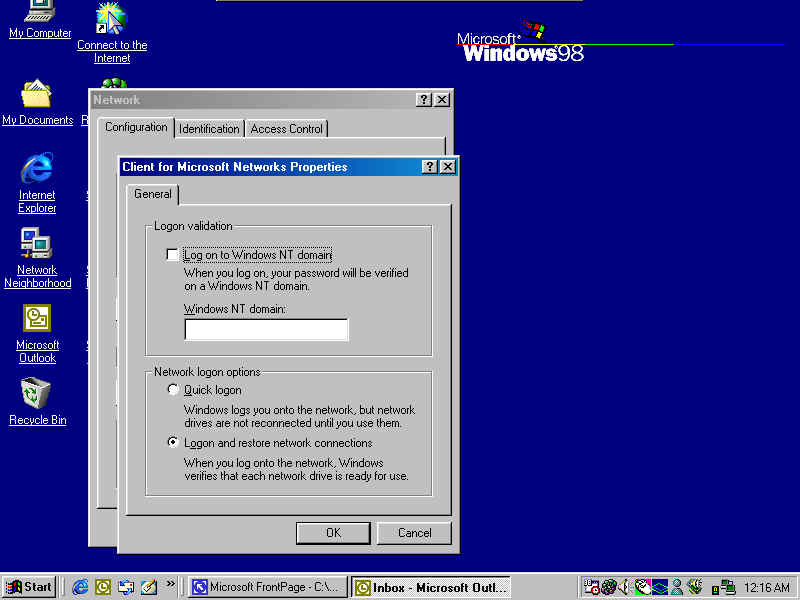The width and height of the screenshot is (800, 600).
Task: Expand the Quick Launch overflow chevron
Action: click(171, 584)
